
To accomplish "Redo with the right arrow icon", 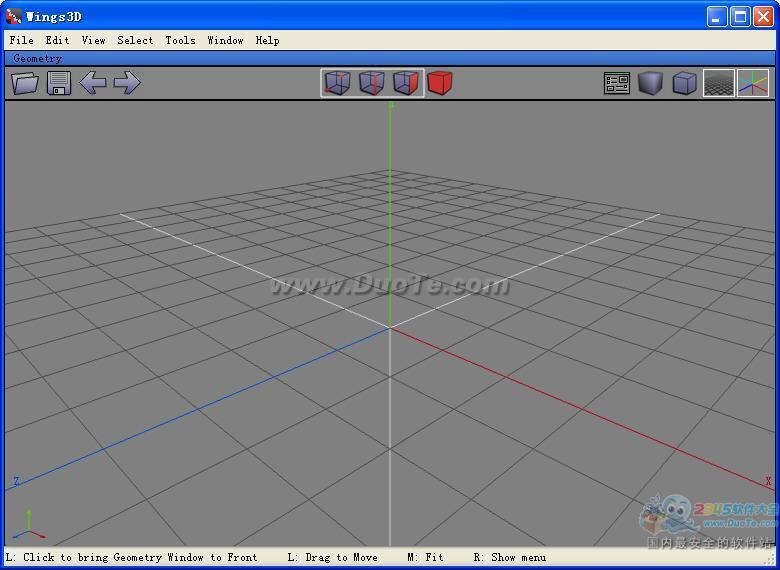I will (127, 83).
